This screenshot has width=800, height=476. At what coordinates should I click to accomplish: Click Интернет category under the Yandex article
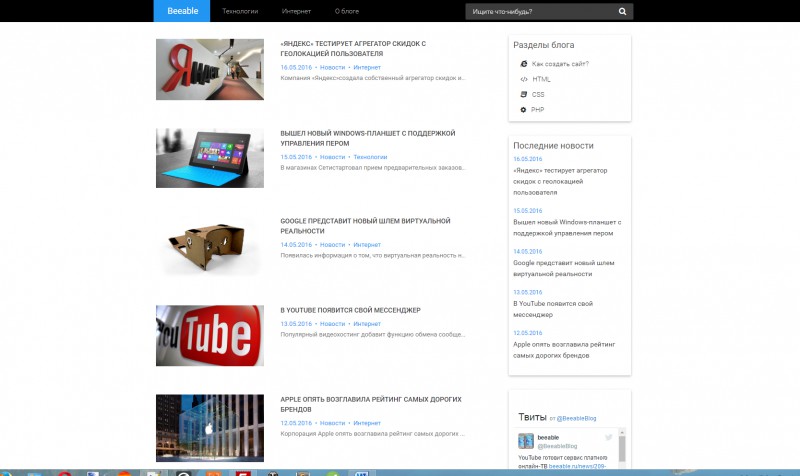click(x=367, y=67)
